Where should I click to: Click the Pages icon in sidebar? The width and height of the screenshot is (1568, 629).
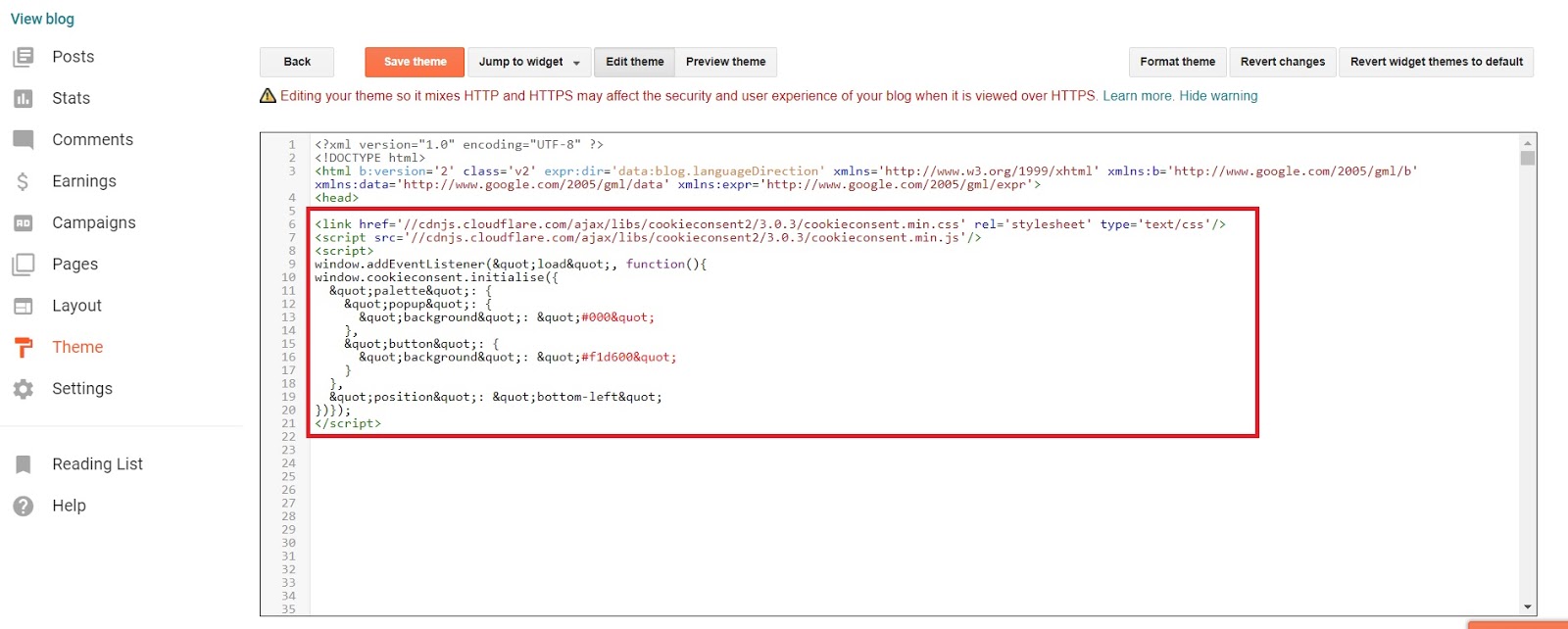pyautogui.click(x=24, y=265)
